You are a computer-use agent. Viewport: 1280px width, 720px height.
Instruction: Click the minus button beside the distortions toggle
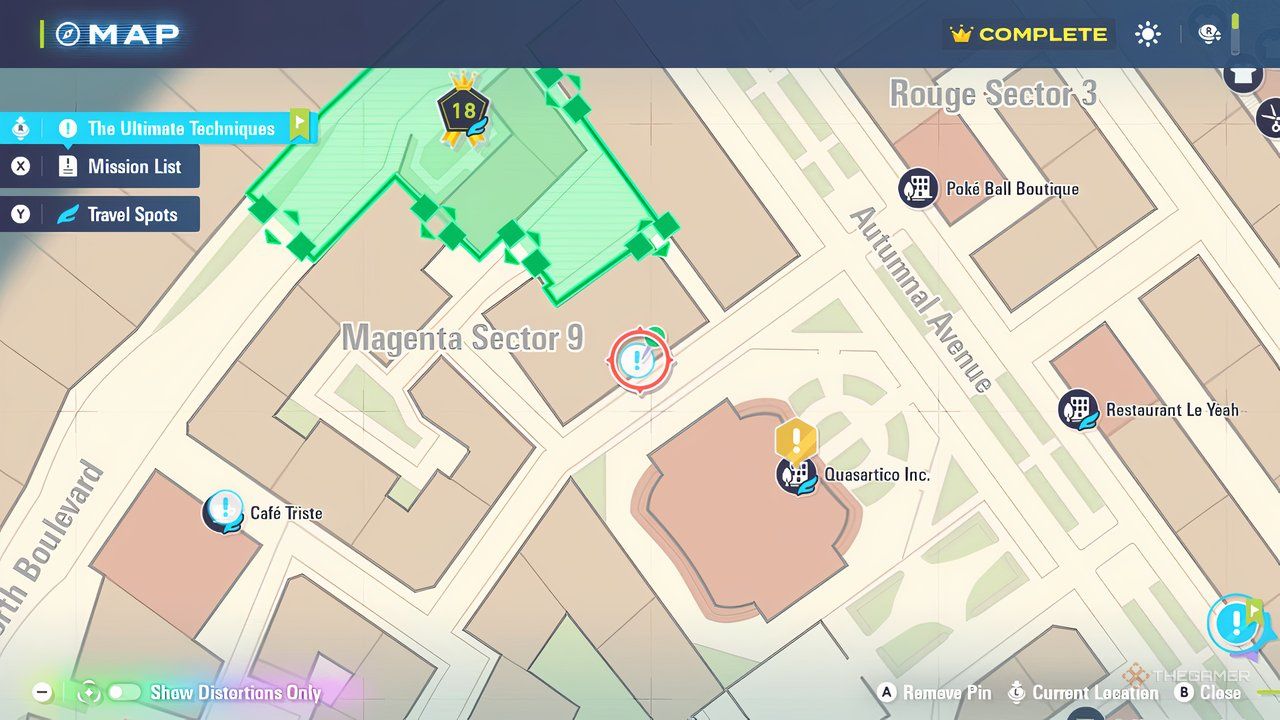tap(42, 692)
